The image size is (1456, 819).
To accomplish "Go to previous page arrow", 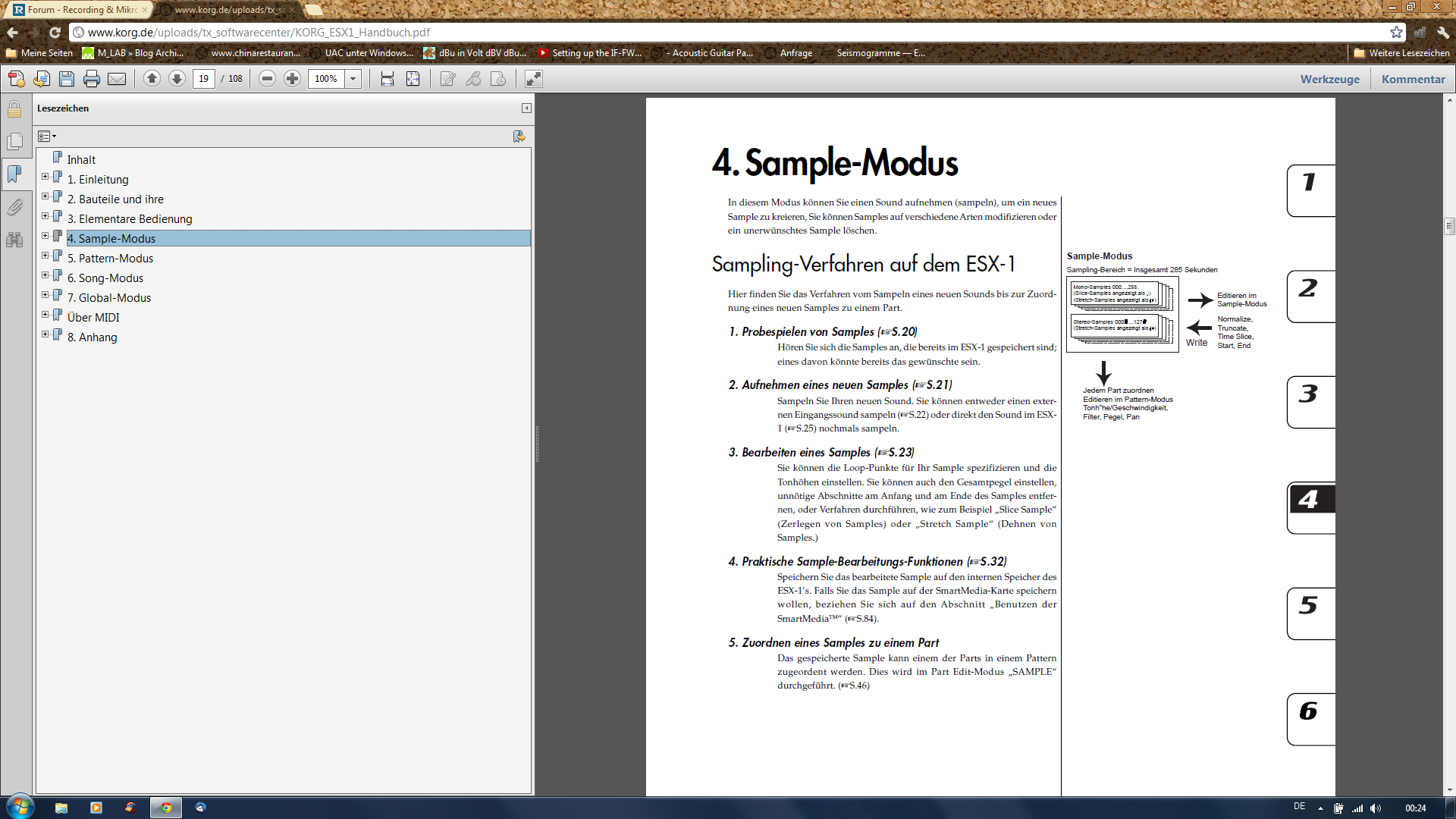I will 152,79.
